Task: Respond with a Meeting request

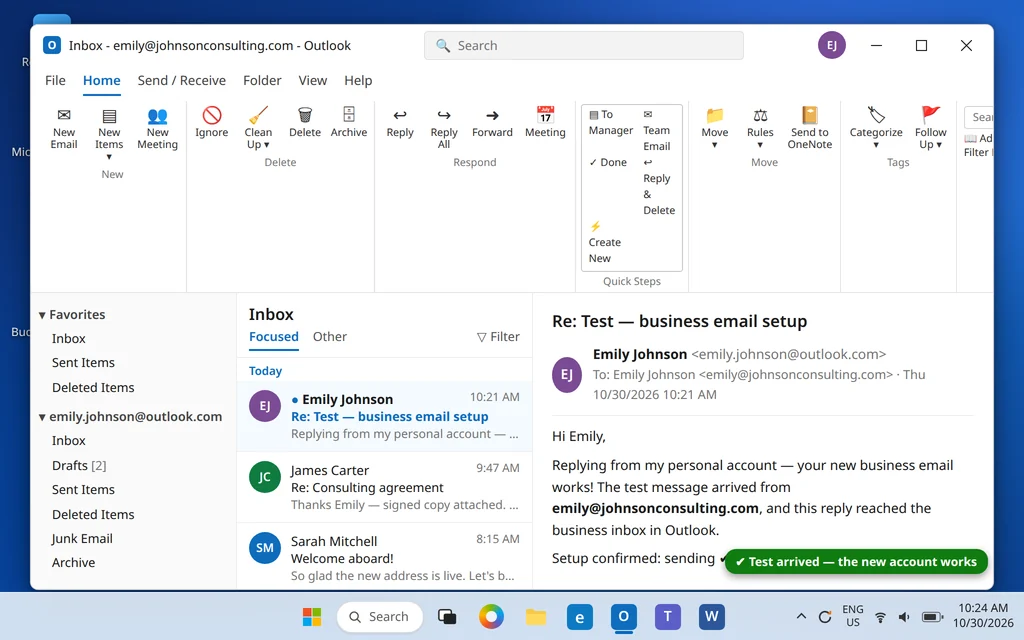Action: (x=545, y=123)
